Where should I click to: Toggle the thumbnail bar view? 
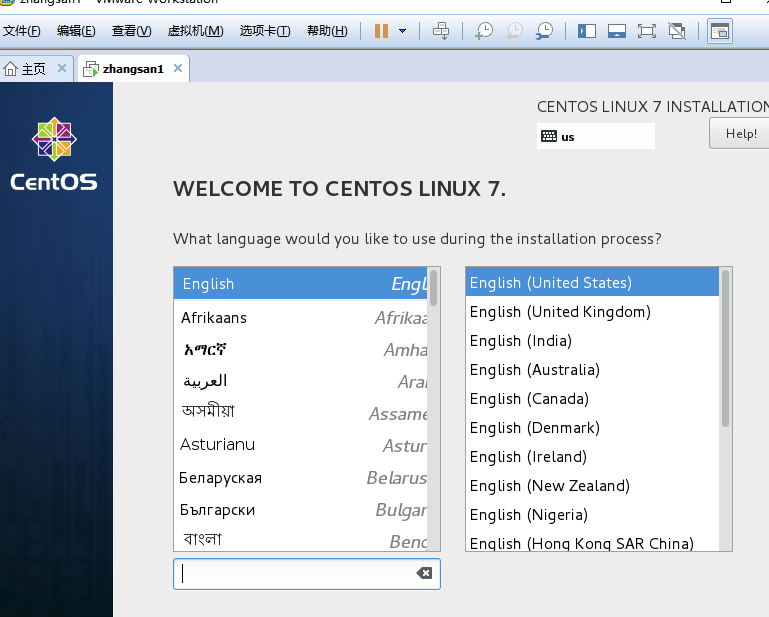coord(616,31)
